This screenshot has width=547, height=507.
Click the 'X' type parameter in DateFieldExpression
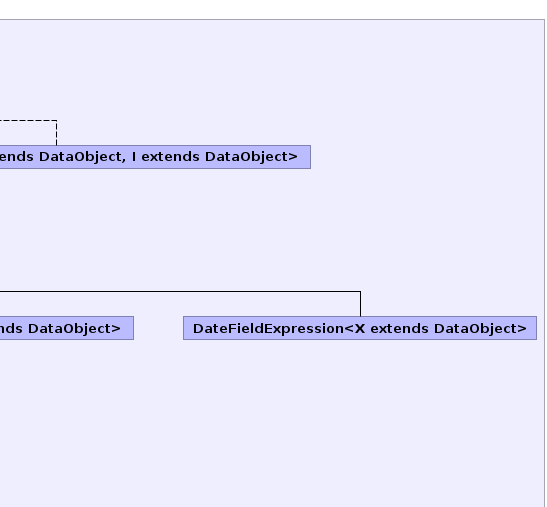point(360,328)
